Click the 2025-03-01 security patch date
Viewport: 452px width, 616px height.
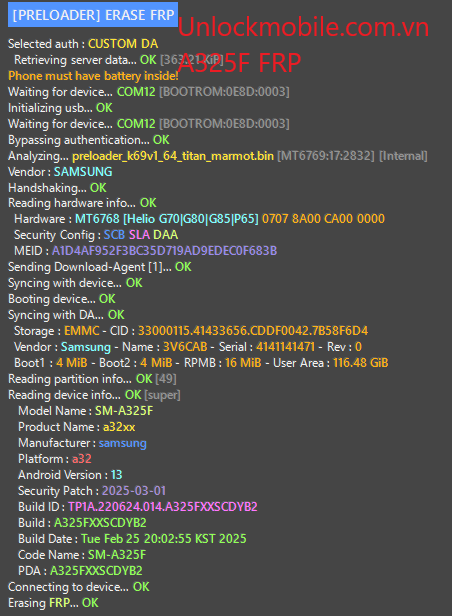coord(134,491)
